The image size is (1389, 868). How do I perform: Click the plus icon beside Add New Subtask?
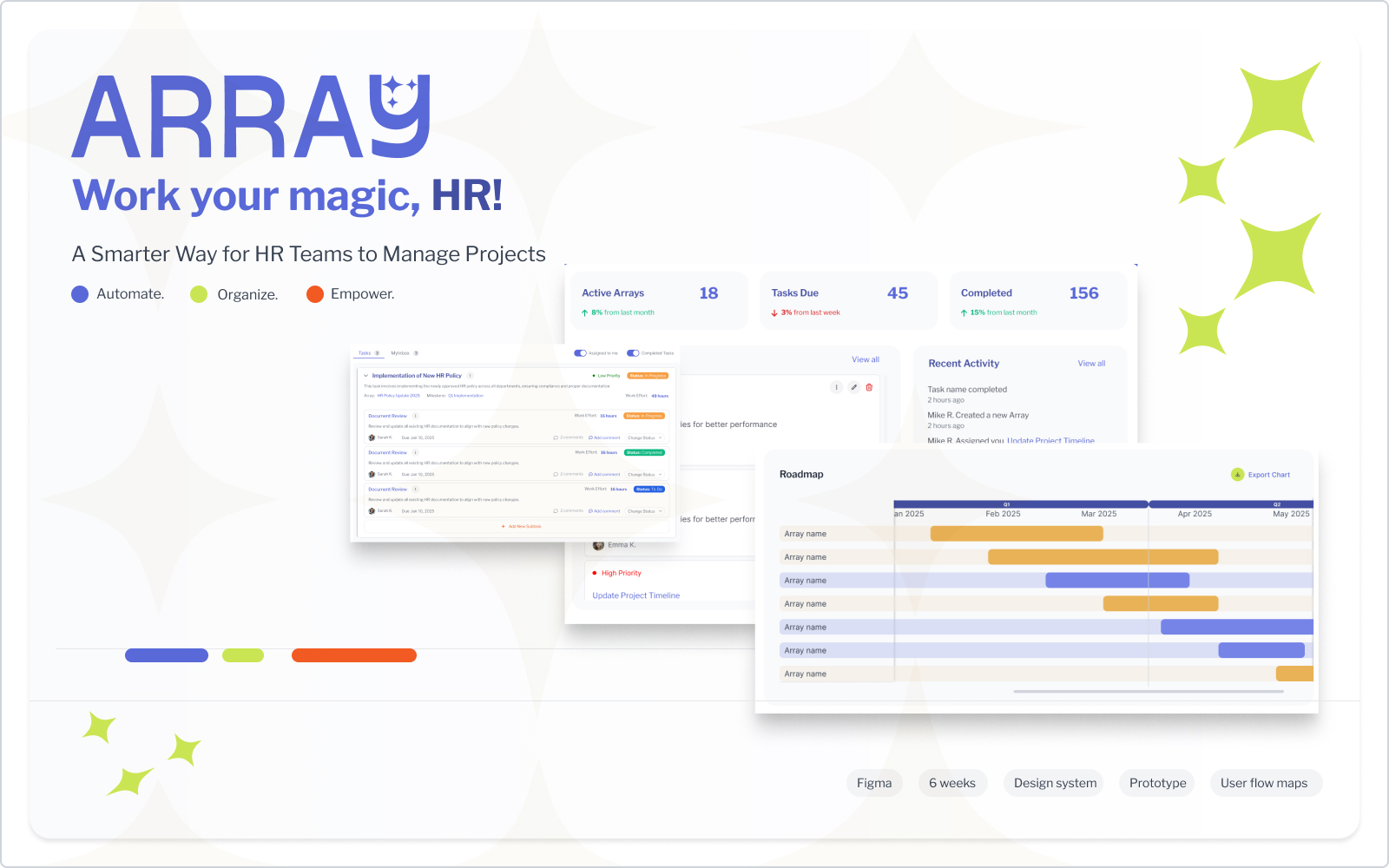503,526
